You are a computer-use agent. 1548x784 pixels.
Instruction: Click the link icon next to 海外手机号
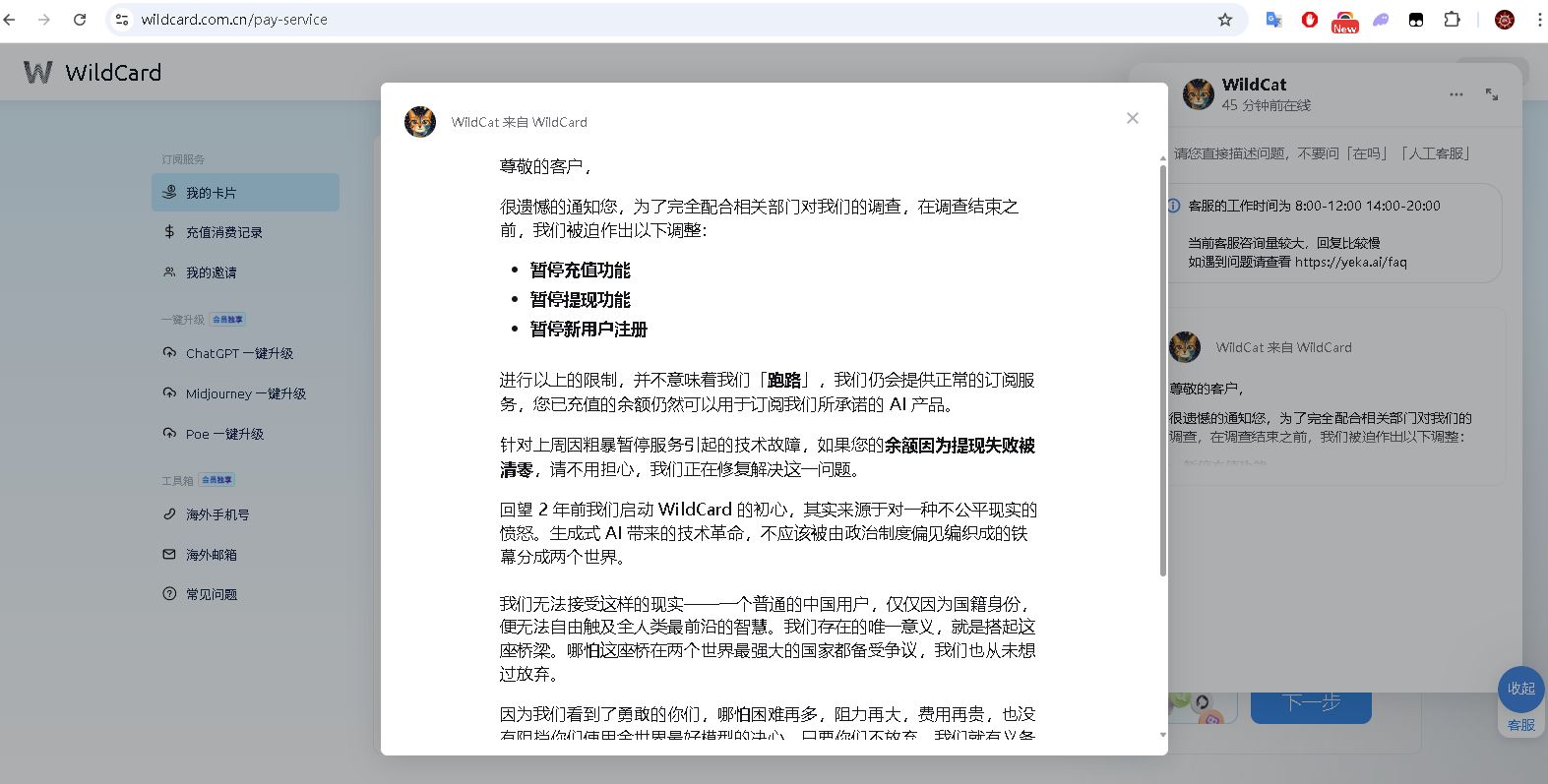pyautogui.click(x=169, y=514)
